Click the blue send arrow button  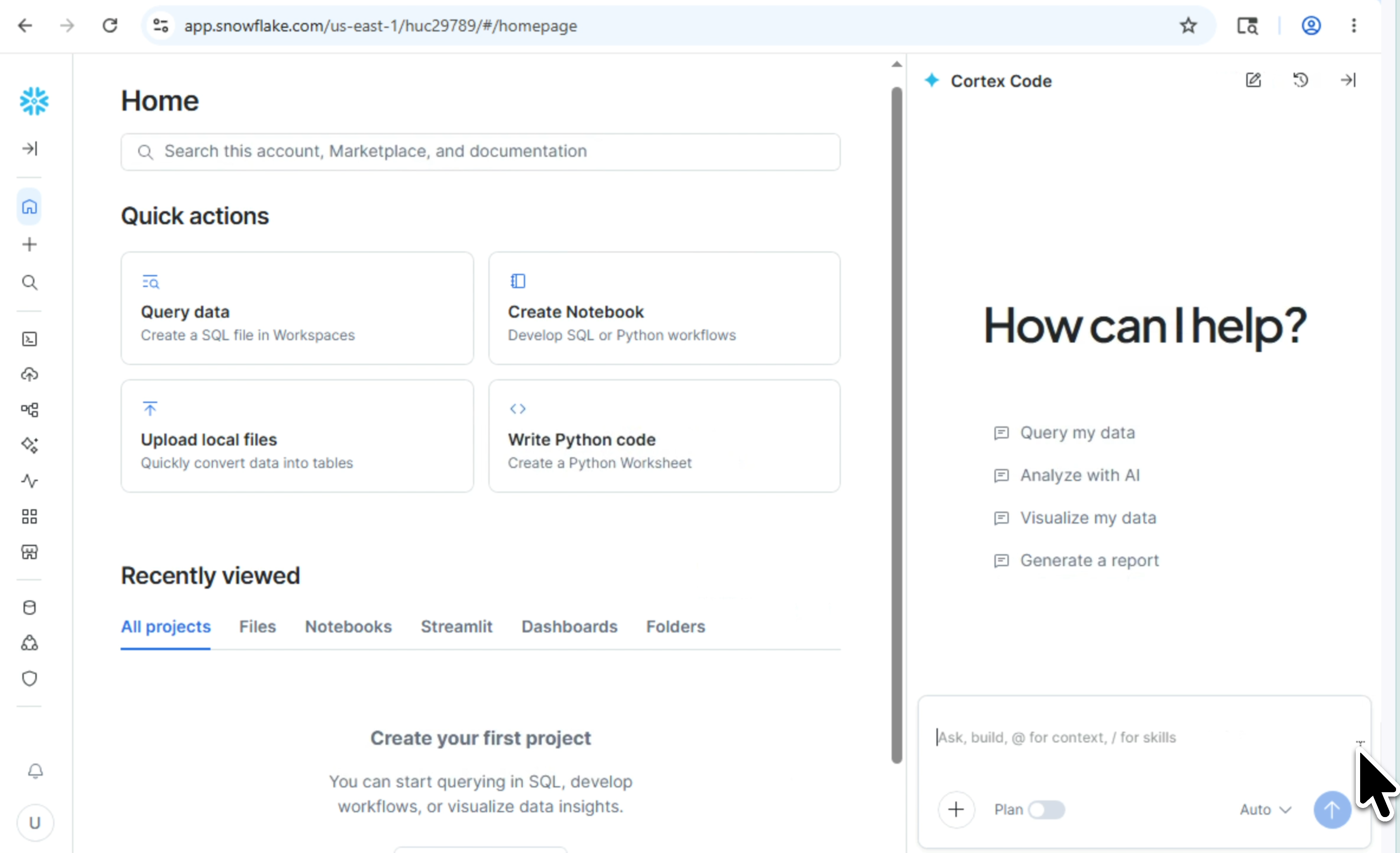tap(1332, 809)
